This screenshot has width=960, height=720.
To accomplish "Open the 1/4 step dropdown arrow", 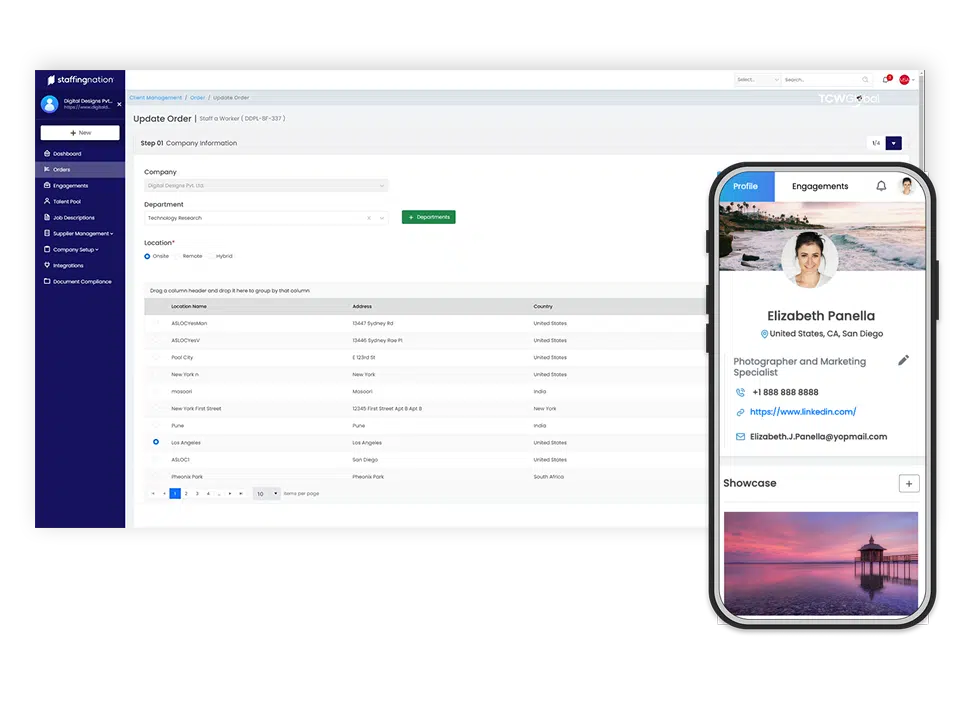I will coord(893,143).
